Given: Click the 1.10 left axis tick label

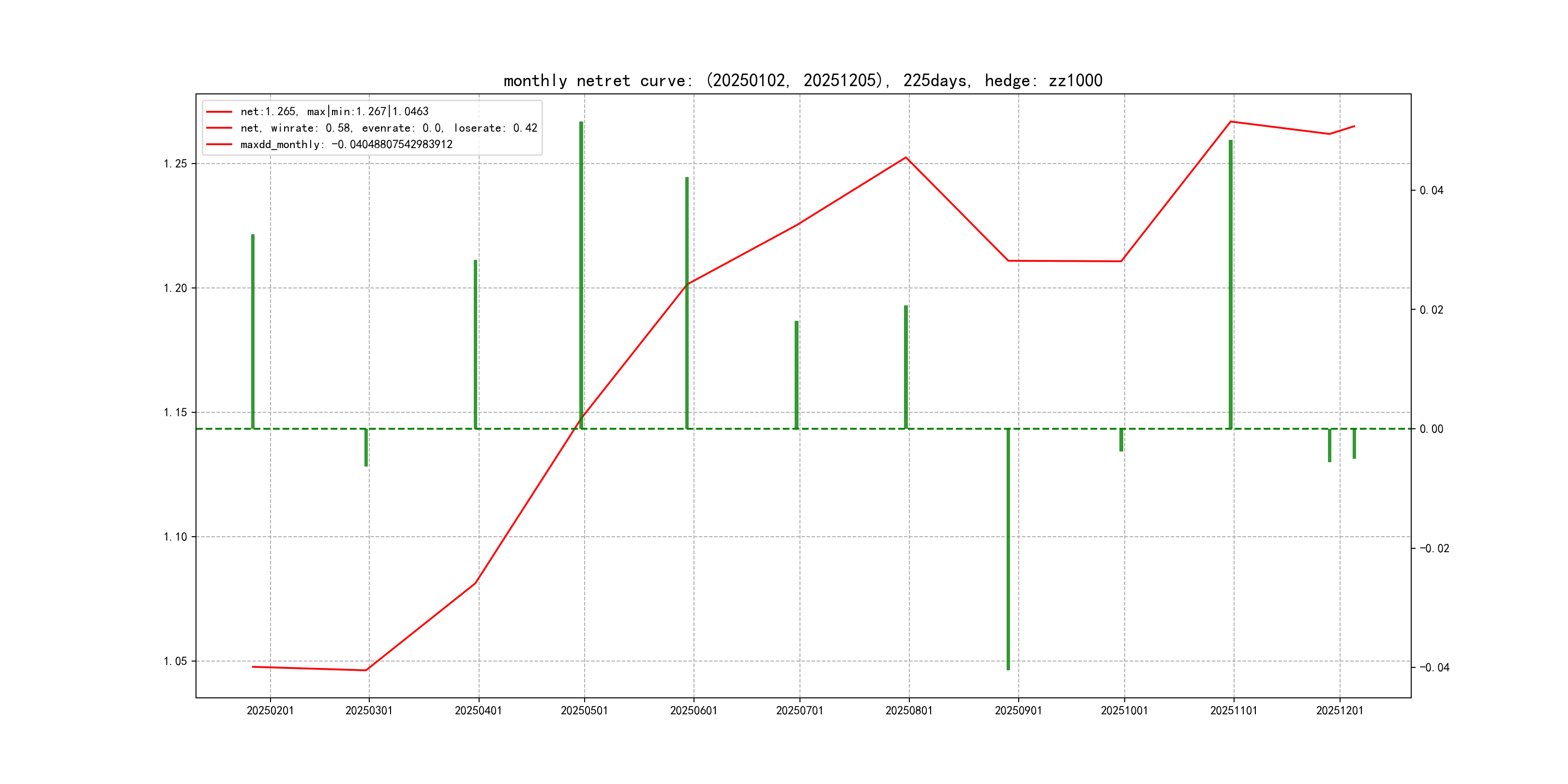Looking at the screenshot, I should point(175,537).
